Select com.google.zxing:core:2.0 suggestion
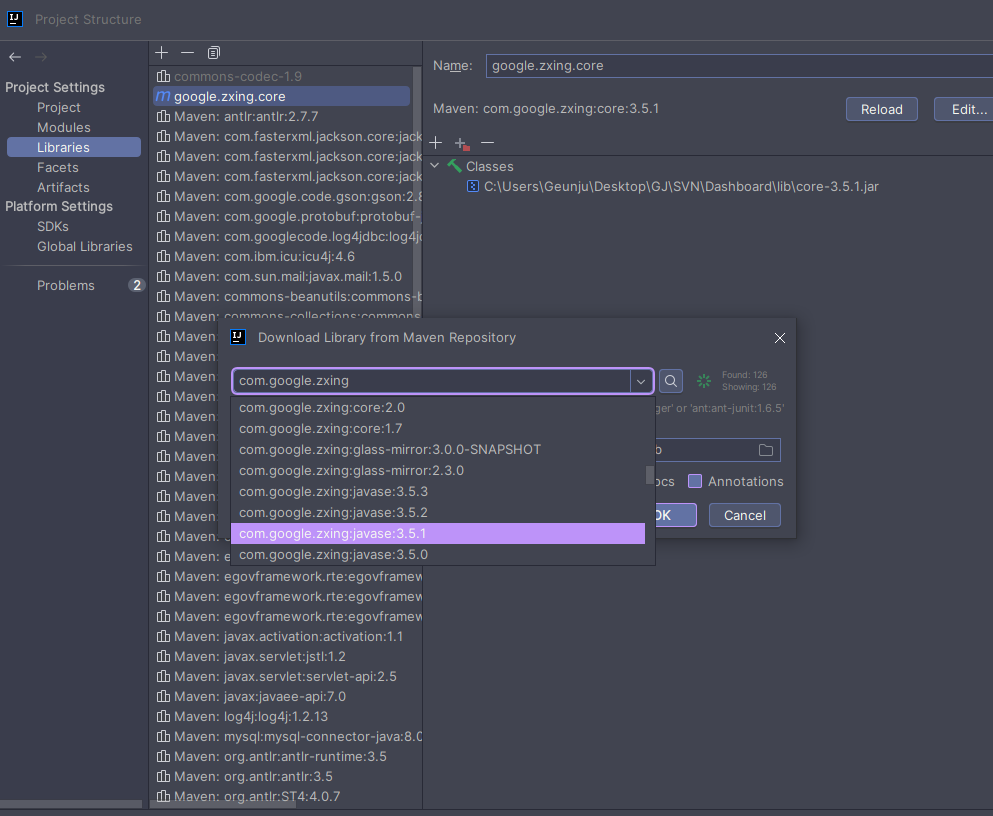The height and width of the screenshot is (816, 993). (x=438, y=408)
